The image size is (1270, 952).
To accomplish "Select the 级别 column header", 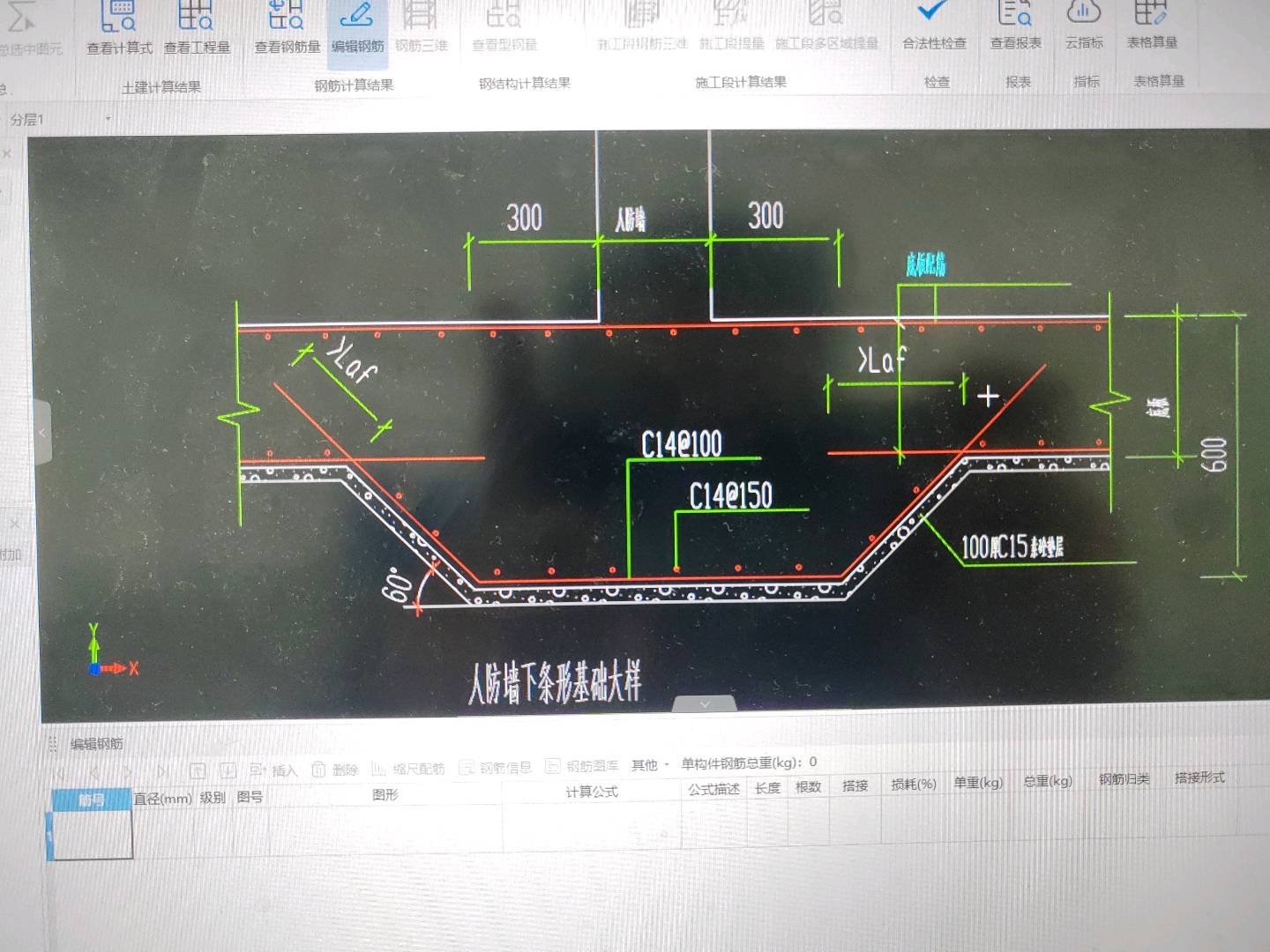I will coord(213,798).
